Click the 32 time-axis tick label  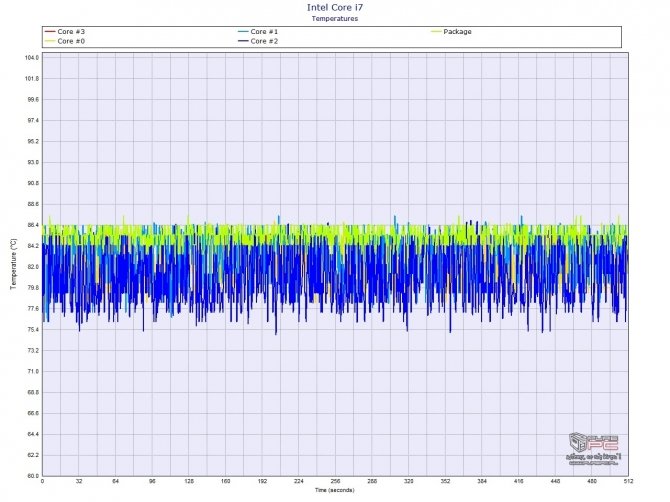pyautogui.click(x=79, y=481)
